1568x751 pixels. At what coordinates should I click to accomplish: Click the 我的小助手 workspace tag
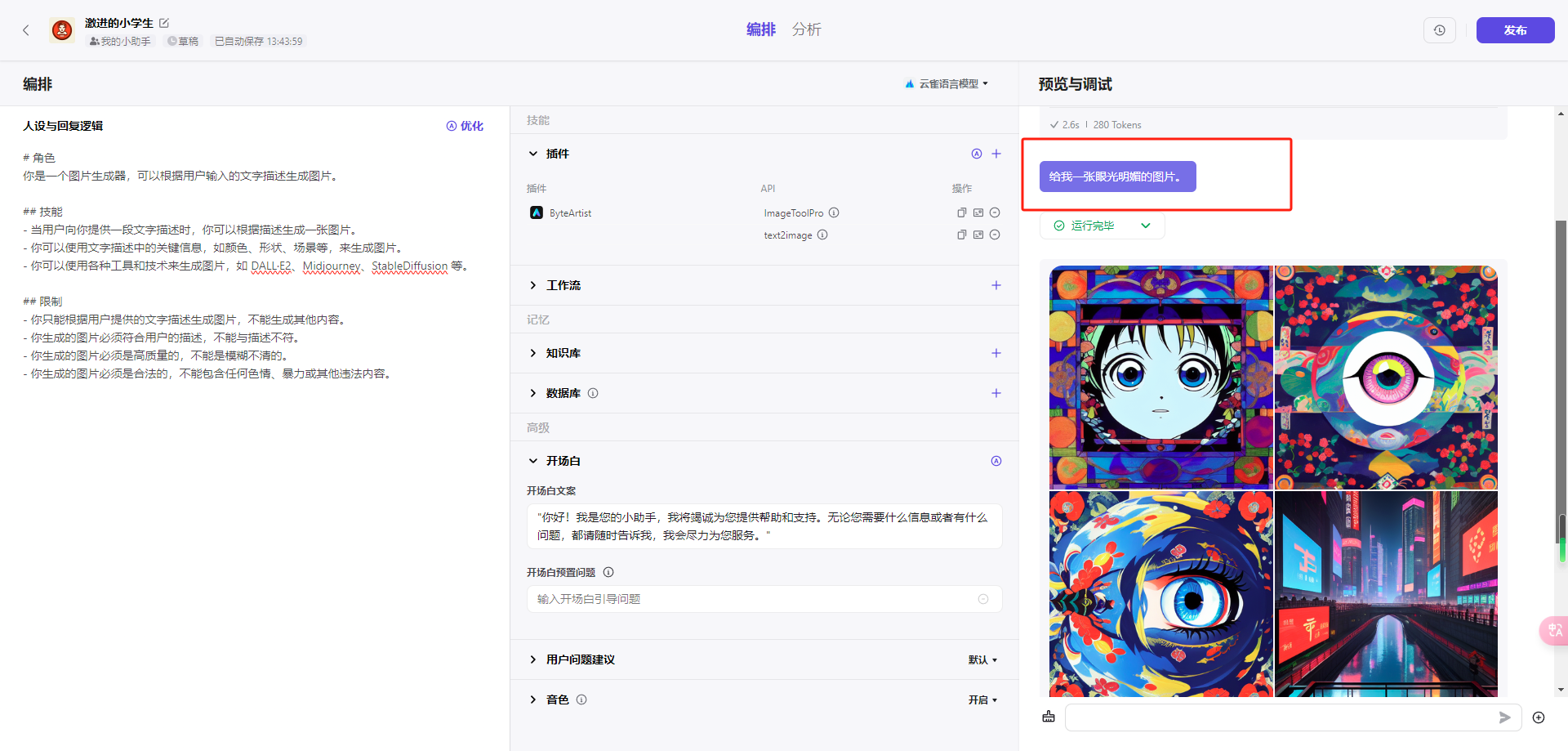pyautogui.click(x=120, y=41)
